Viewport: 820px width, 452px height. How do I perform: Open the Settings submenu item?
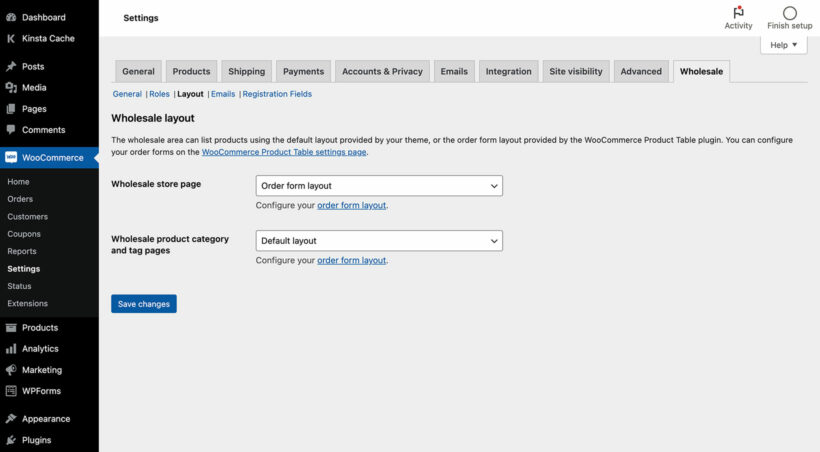point(24,269)
